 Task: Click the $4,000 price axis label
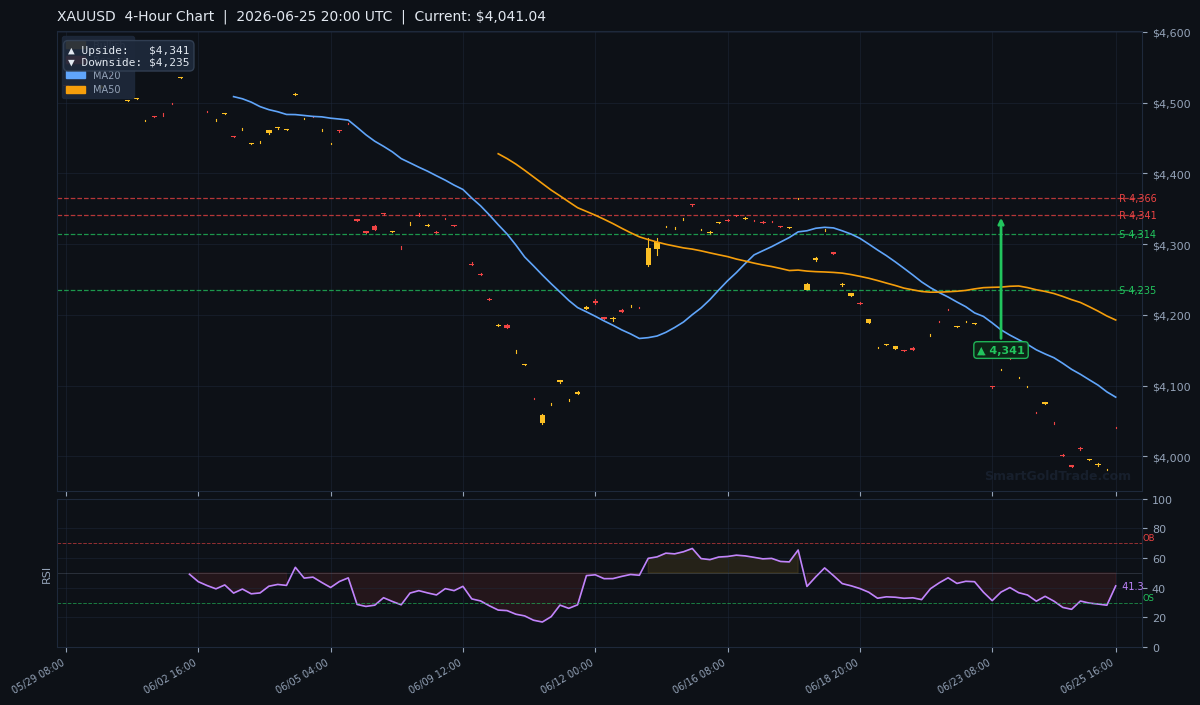[x=1170, y=457]
